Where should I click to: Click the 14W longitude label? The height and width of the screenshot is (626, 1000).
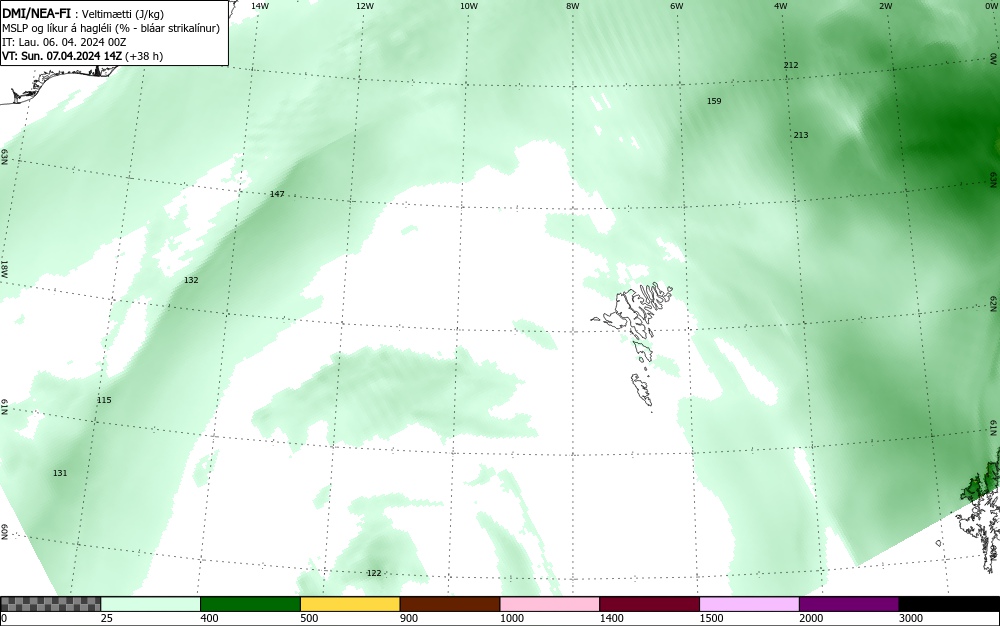point(260,6)
